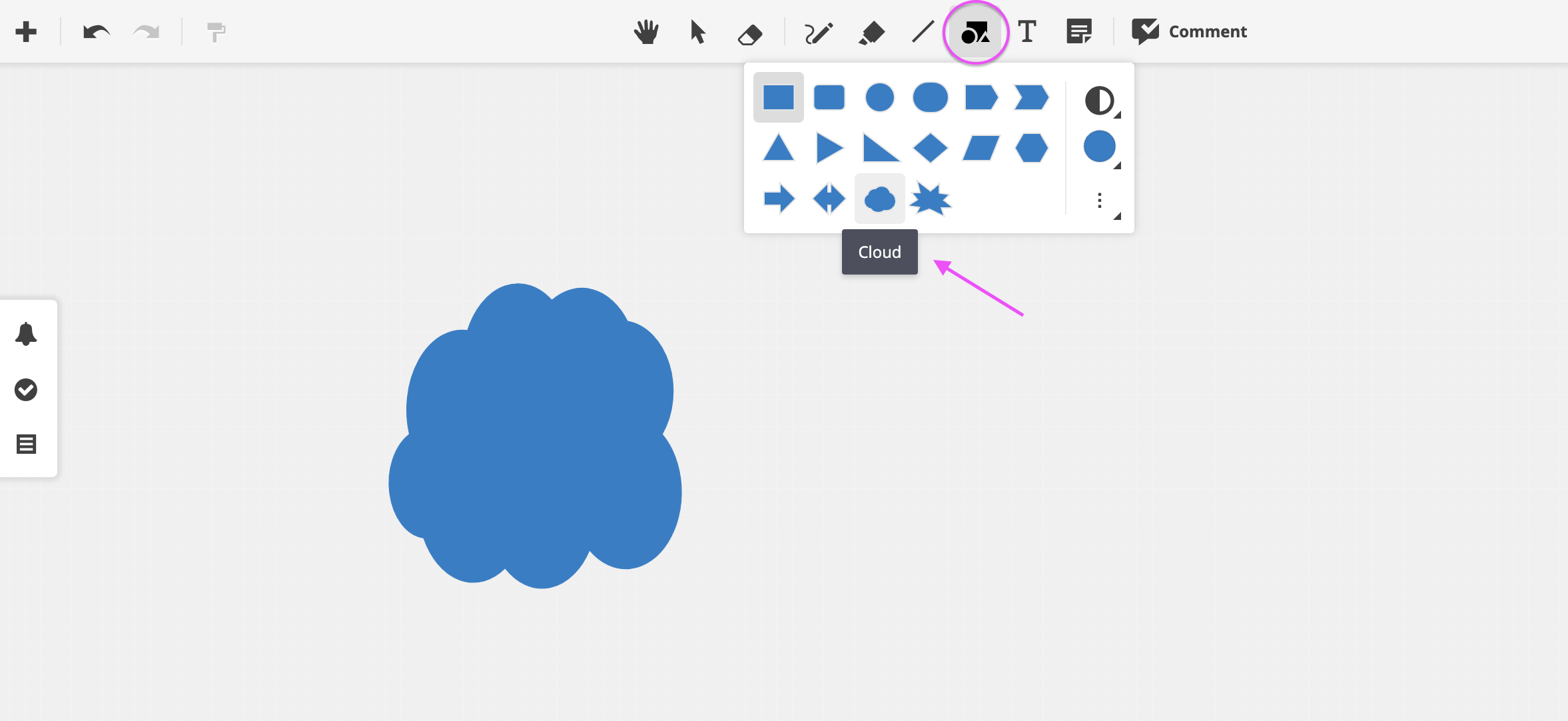Select the pen drawing tool

(818, 33)
